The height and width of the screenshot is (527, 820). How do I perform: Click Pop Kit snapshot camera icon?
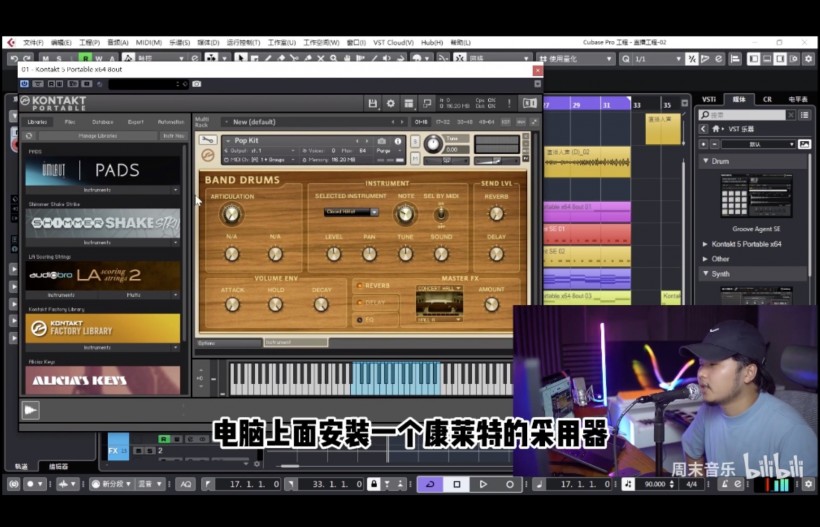coord(382,141)
